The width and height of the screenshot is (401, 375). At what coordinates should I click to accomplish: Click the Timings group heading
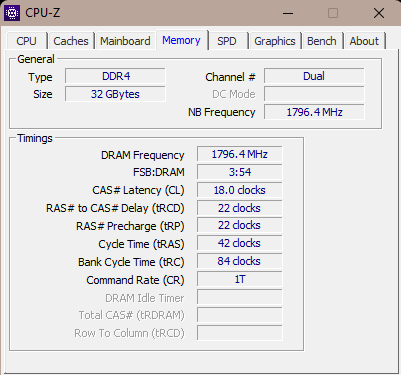pyautogui.click(x=35, y=138)
